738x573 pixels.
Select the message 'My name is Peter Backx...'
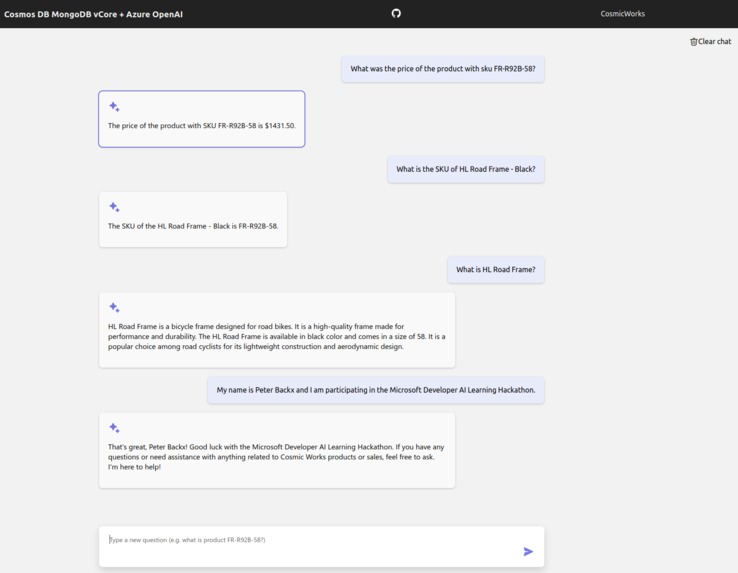pyautogui.click(x=376, y=390)
